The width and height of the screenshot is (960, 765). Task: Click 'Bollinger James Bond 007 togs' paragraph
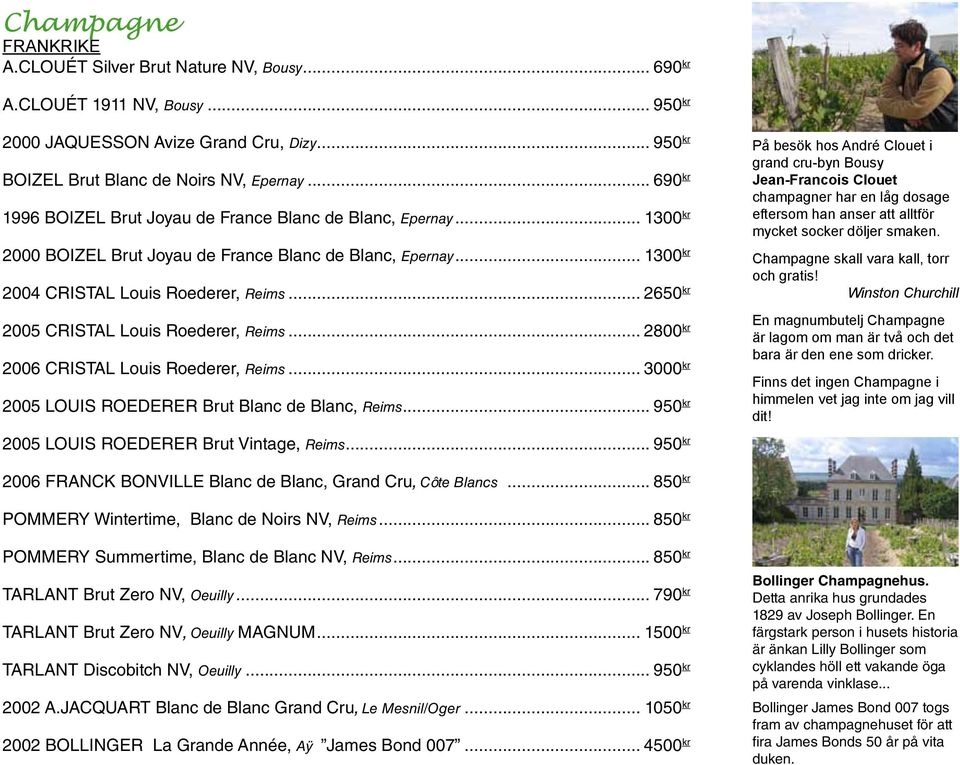852,733
